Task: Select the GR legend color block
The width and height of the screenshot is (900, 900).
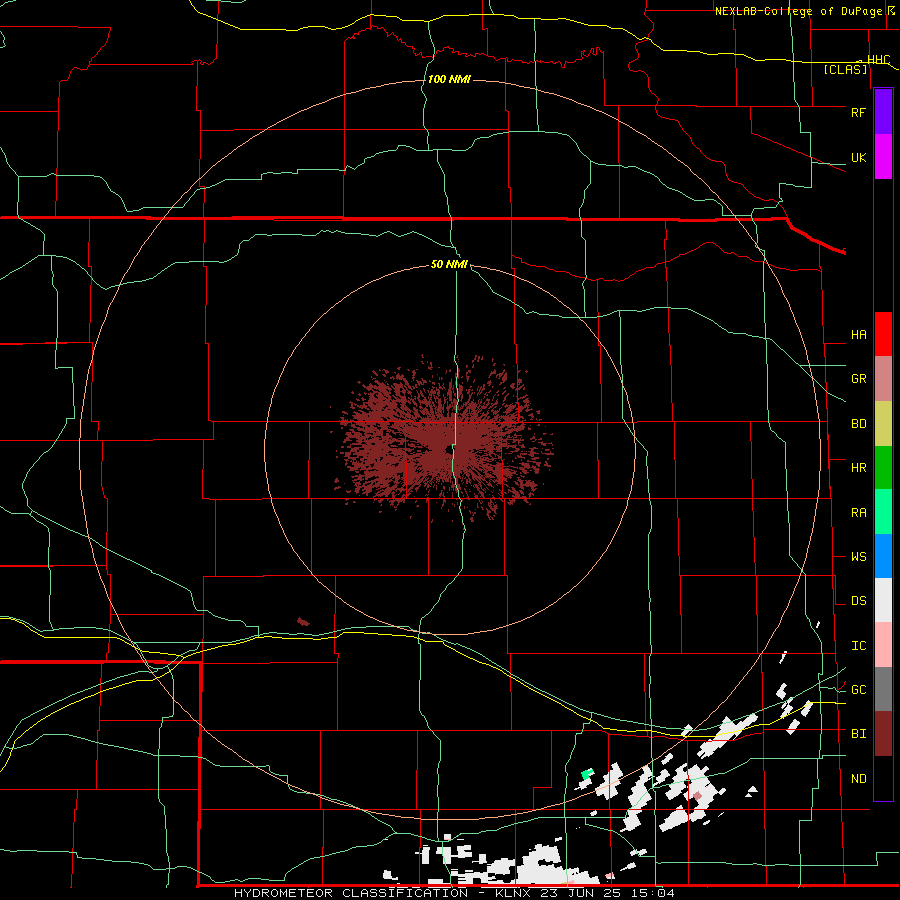Action: (883, 379)
